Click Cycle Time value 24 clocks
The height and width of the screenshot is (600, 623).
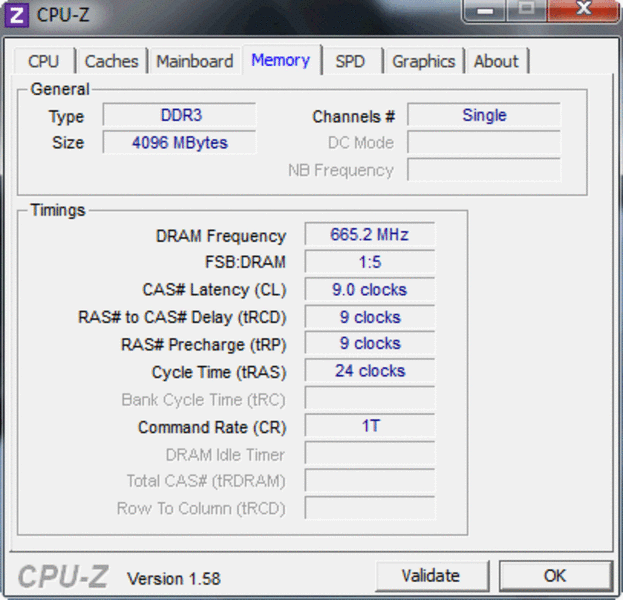point(370,371)
